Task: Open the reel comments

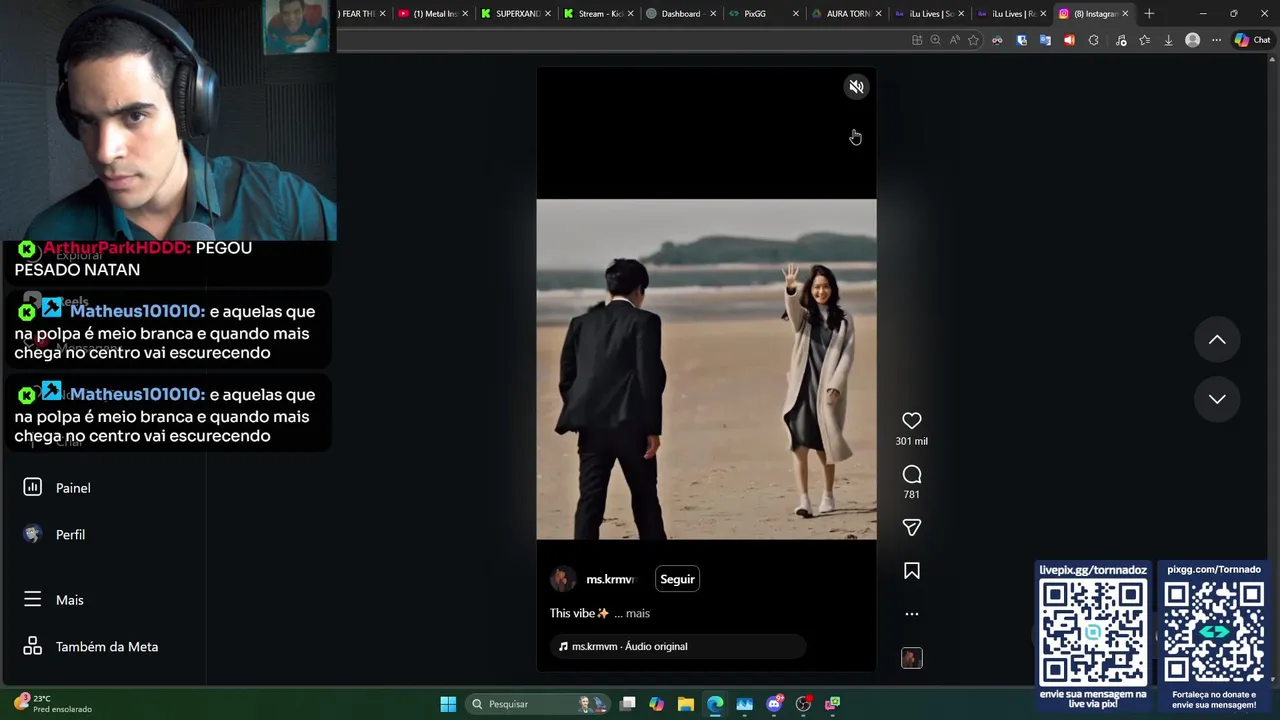Action: [x=911, y=474]
